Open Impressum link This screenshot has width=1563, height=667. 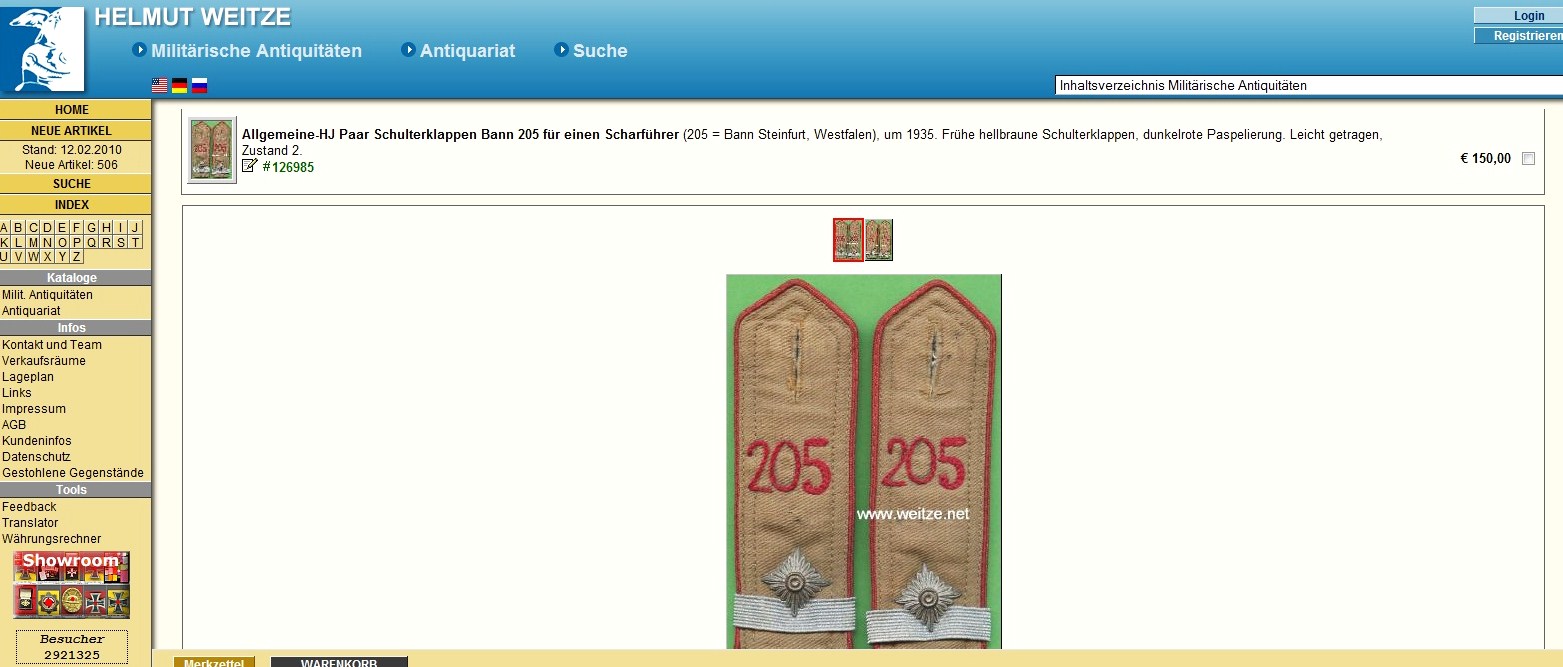pyautogui.click(x=34, y=409)
